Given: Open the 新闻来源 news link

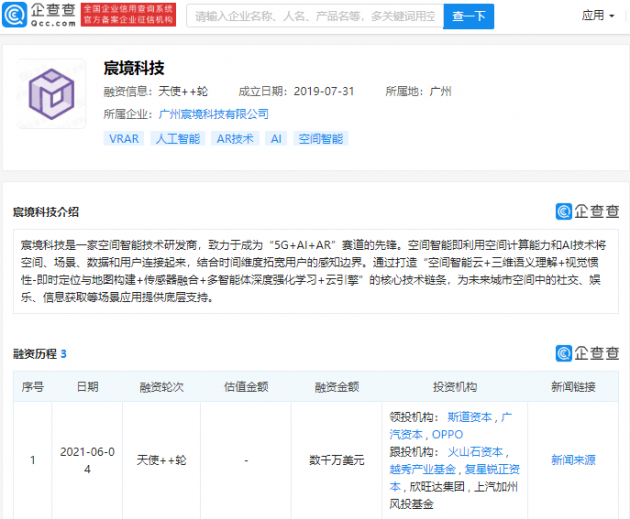Looking at the screenshot, I should (573, 460).
